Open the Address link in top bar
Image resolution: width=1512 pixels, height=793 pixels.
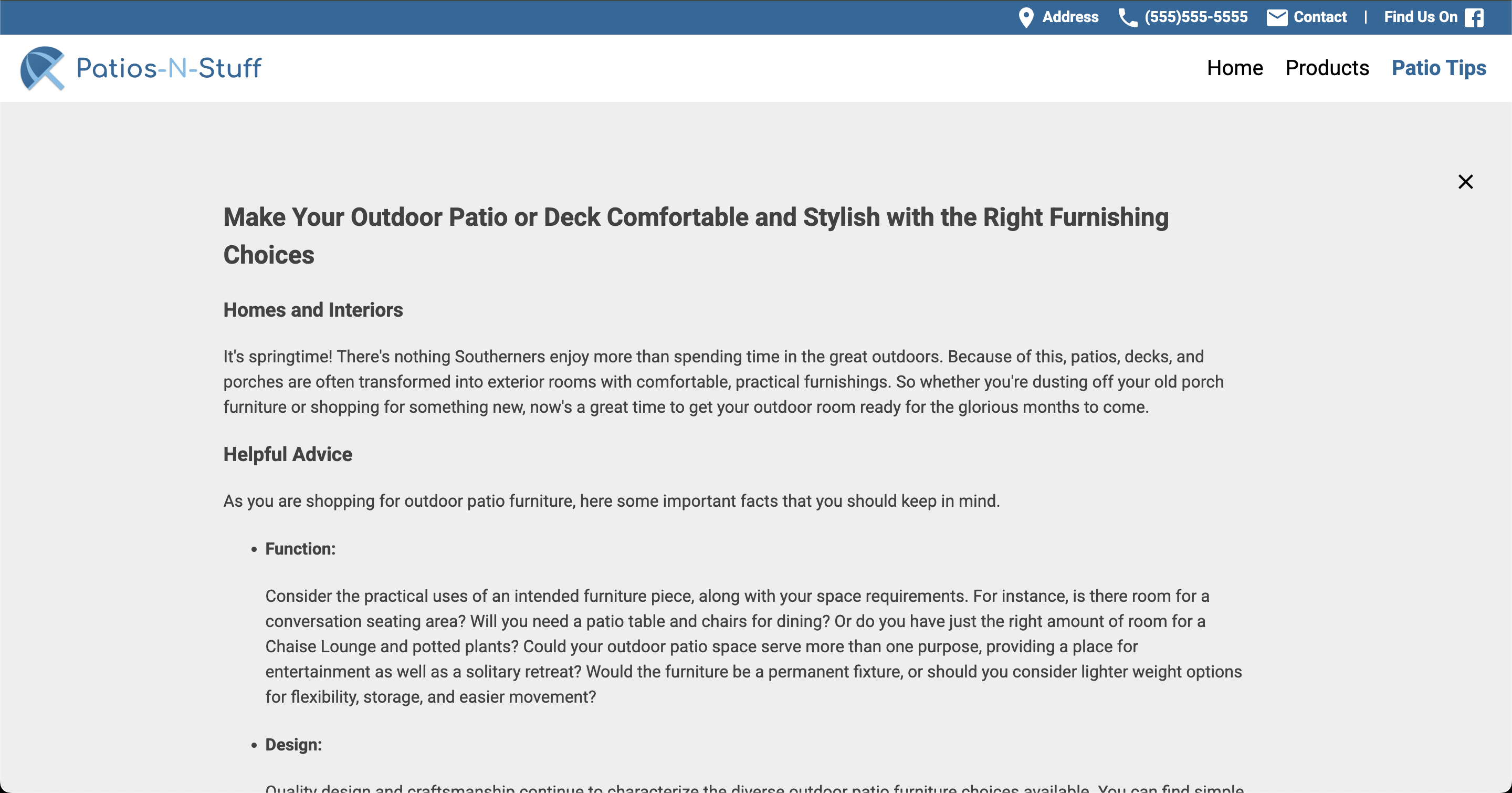click(x=1070, y=17)
